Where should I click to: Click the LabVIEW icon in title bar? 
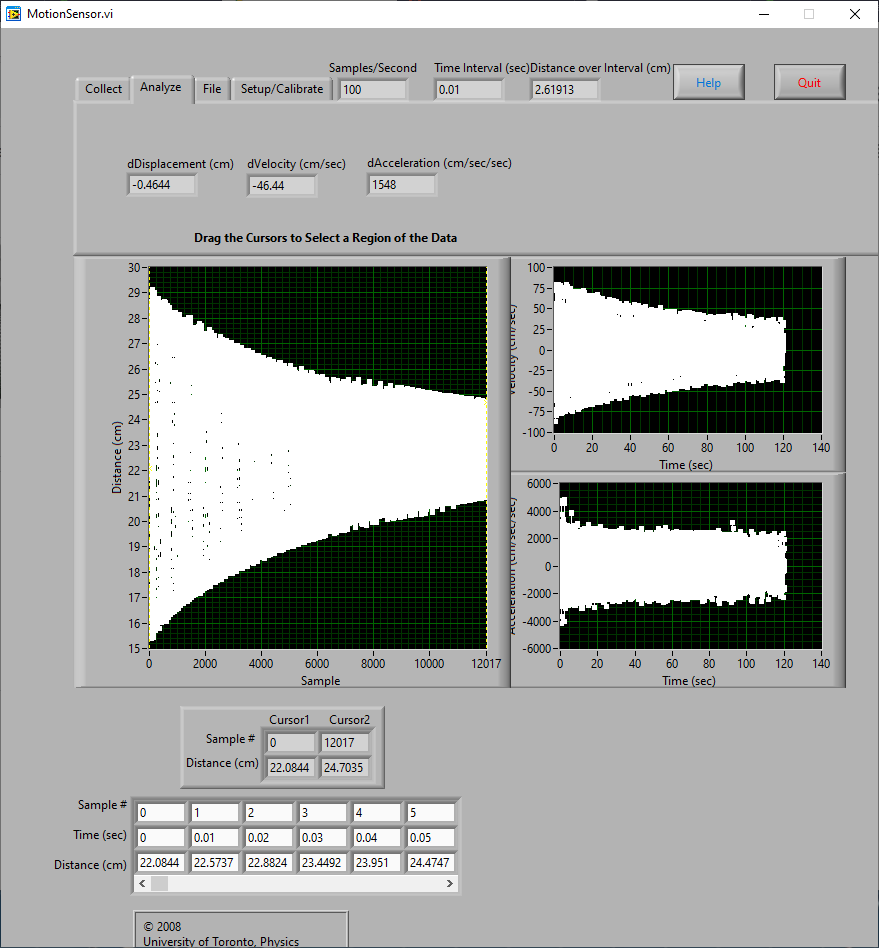click(x=13, y=13)
